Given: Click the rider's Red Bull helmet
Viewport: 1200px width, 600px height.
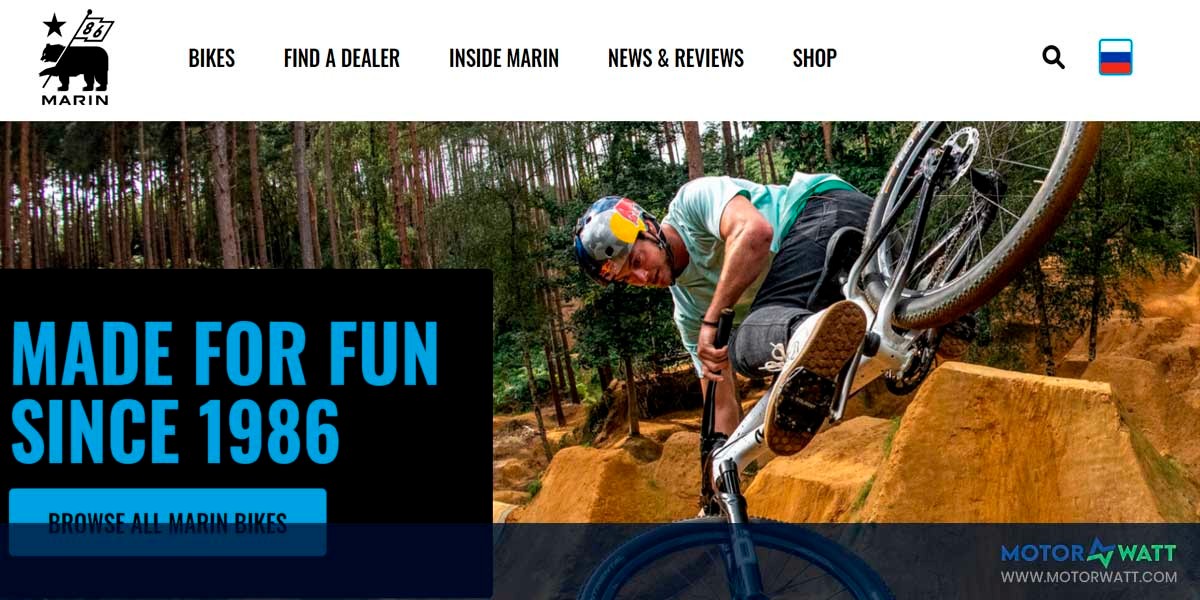Looking at the screenshot, I should 613,237.
